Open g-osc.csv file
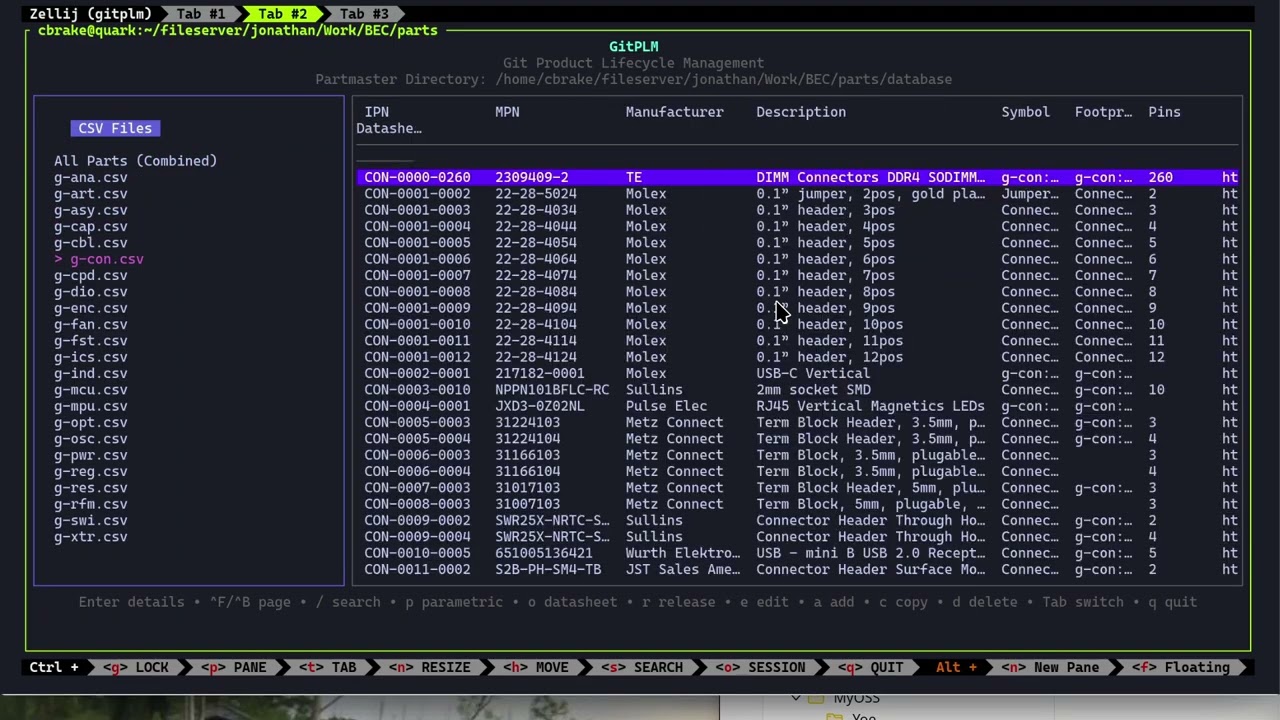 coord(91,439)
